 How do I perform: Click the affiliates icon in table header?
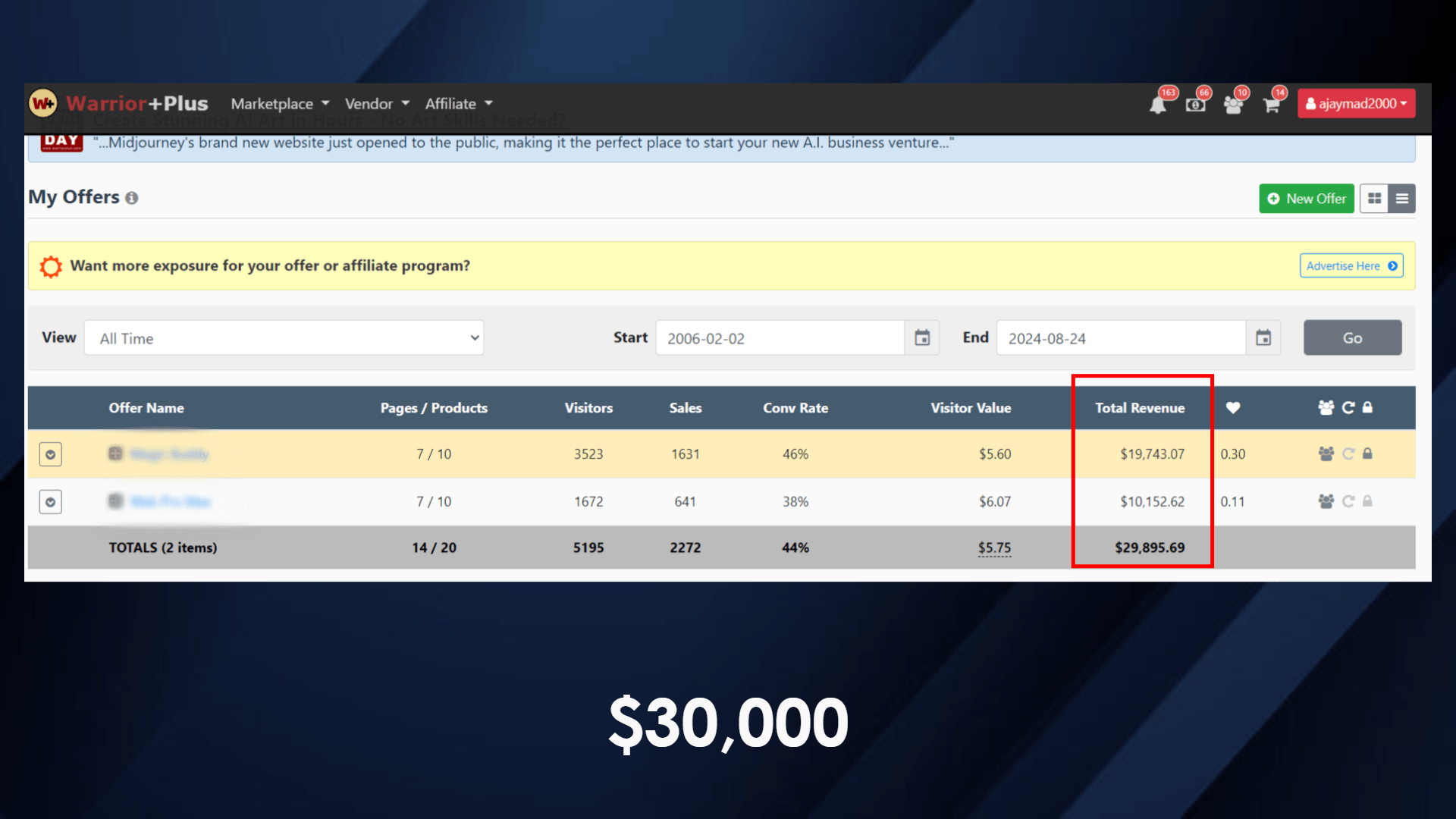(x=1326, y=407)
